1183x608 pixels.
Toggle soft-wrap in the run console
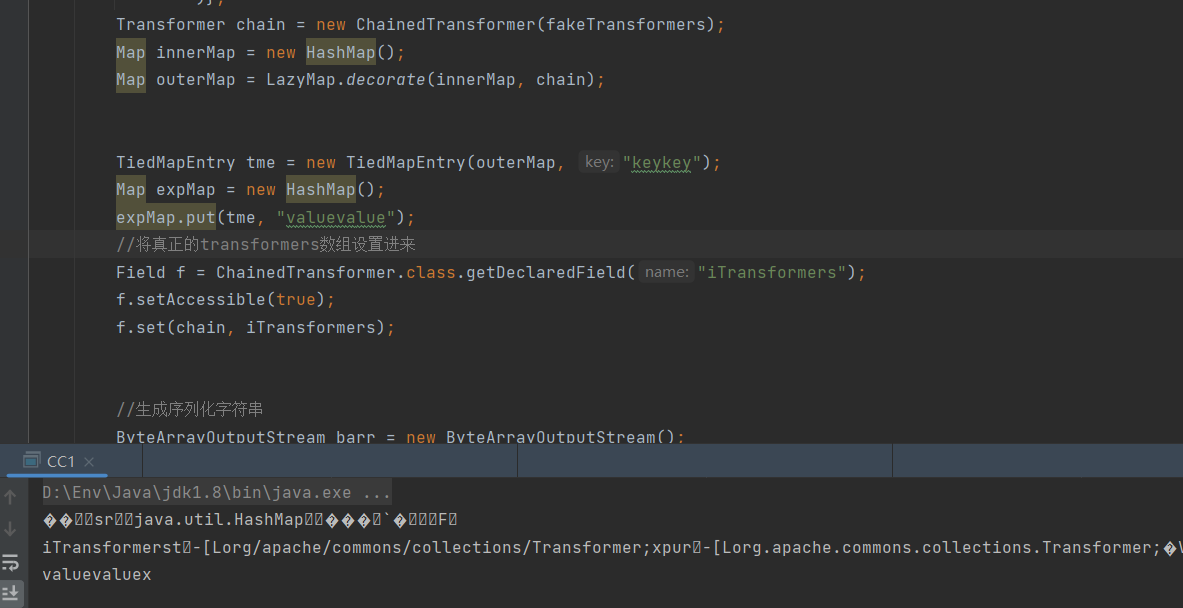pyautogui.click(x=11, y=561)
